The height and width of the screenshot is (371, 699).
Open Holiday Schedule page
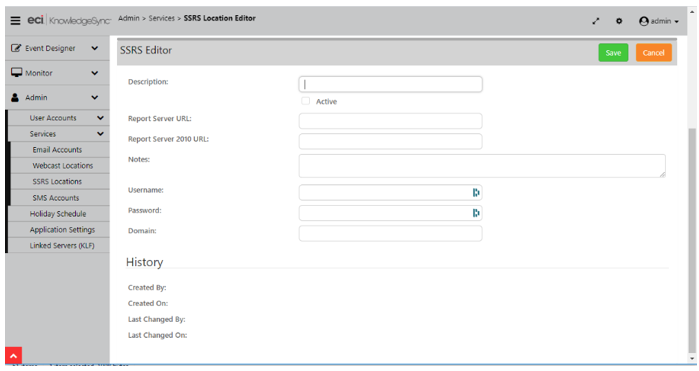click(x=58, y=214)
